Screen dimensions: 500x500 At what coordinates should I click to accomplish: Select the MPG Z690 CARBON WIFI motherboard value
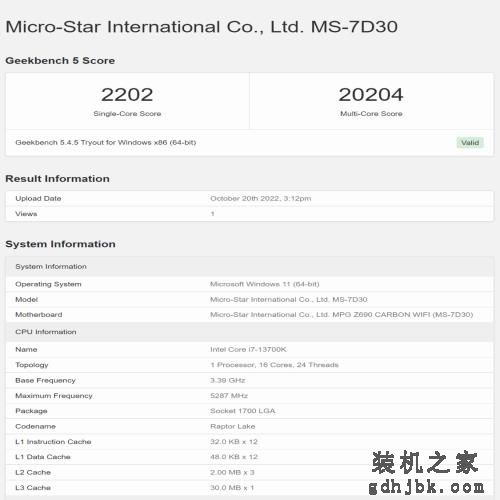tap(342, 315)
